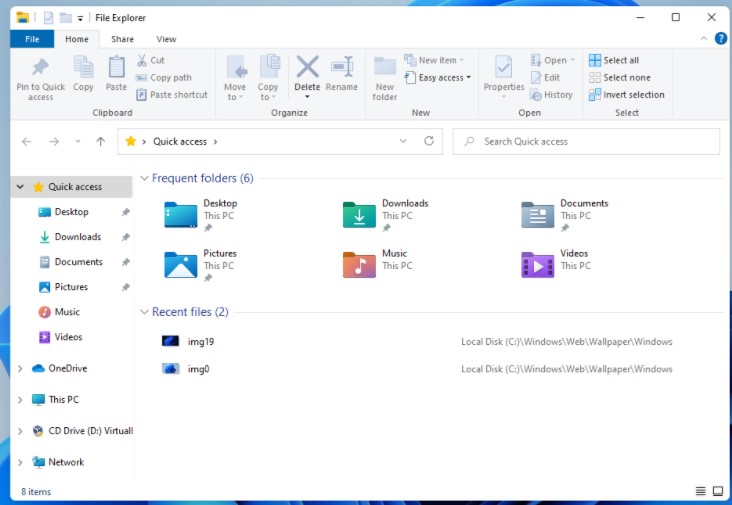Select Network in the navigation pane
Viewport: 732px width, 505px height.
tap(66, 462)
